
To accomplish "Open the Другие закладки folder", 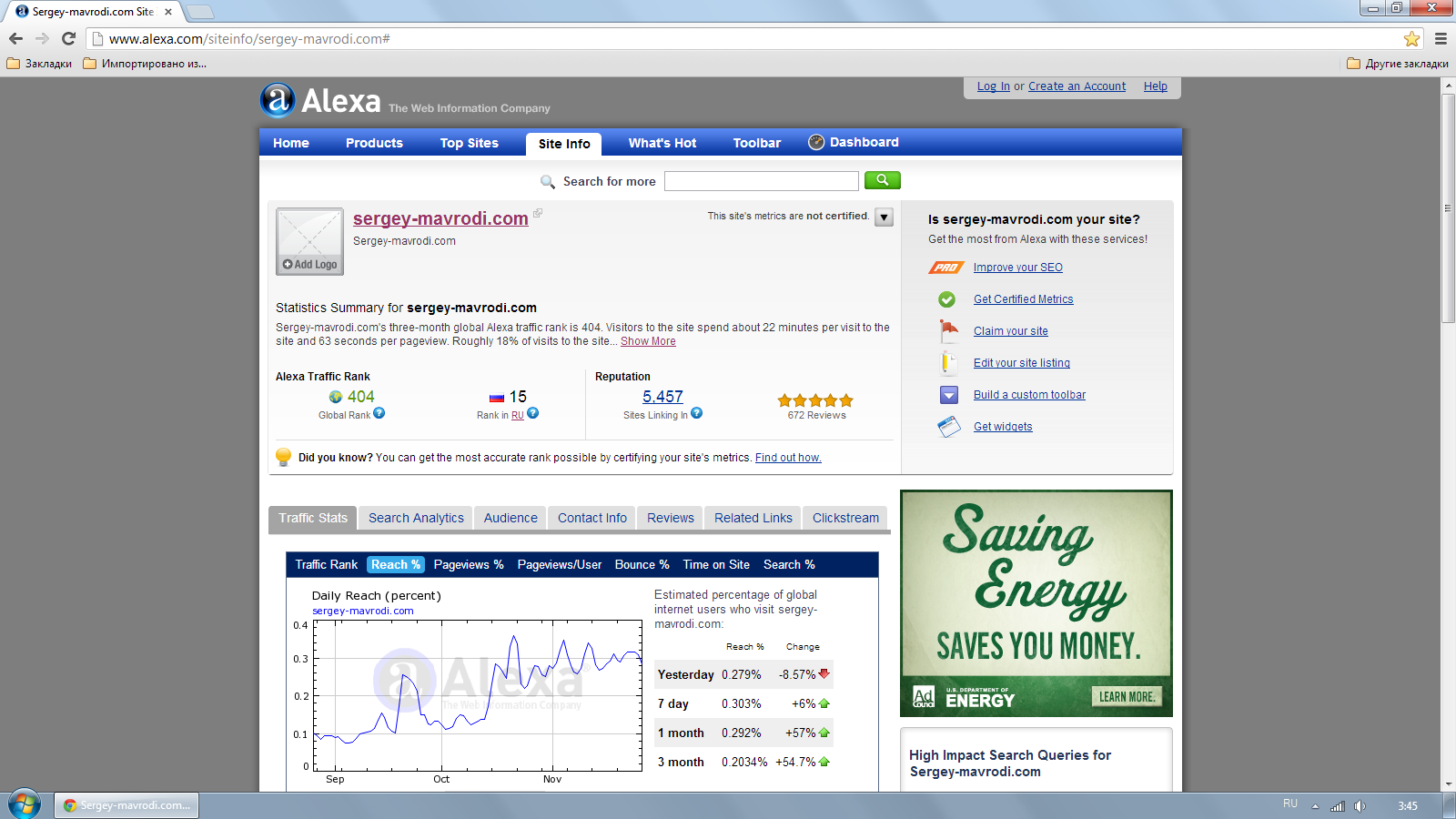I will point(1398,64).
